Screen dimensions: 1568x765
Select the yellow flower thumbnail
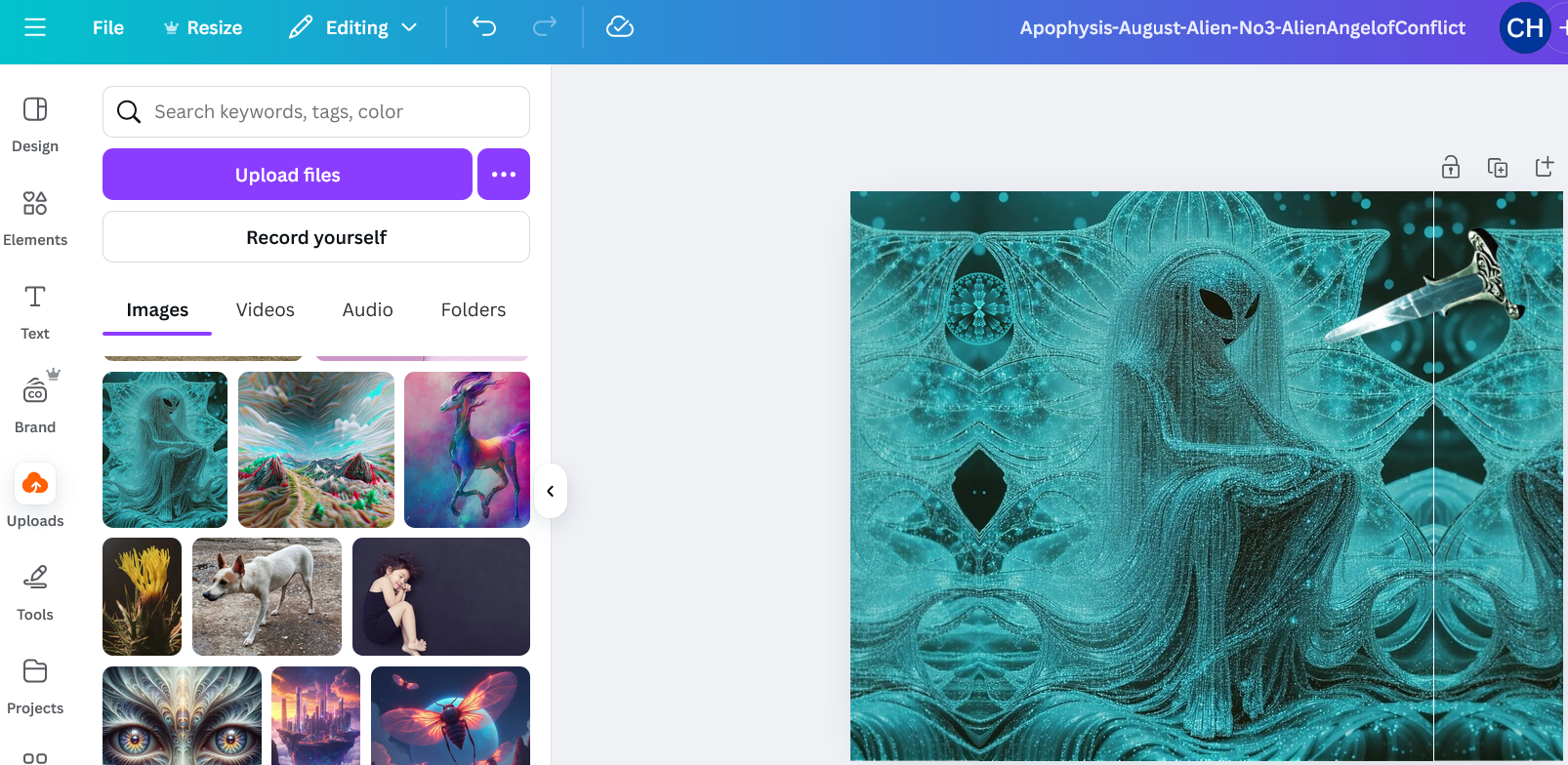[x=143, y=596]
